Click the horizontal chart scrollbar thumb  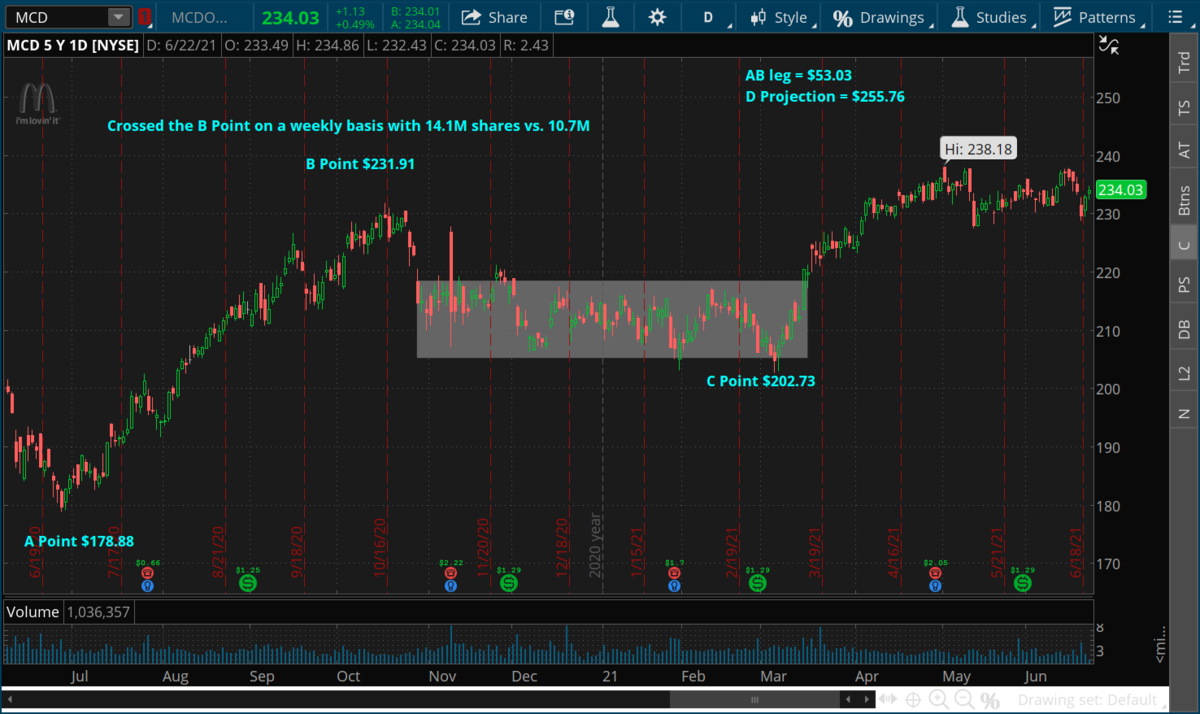click(x=756, y=700)
